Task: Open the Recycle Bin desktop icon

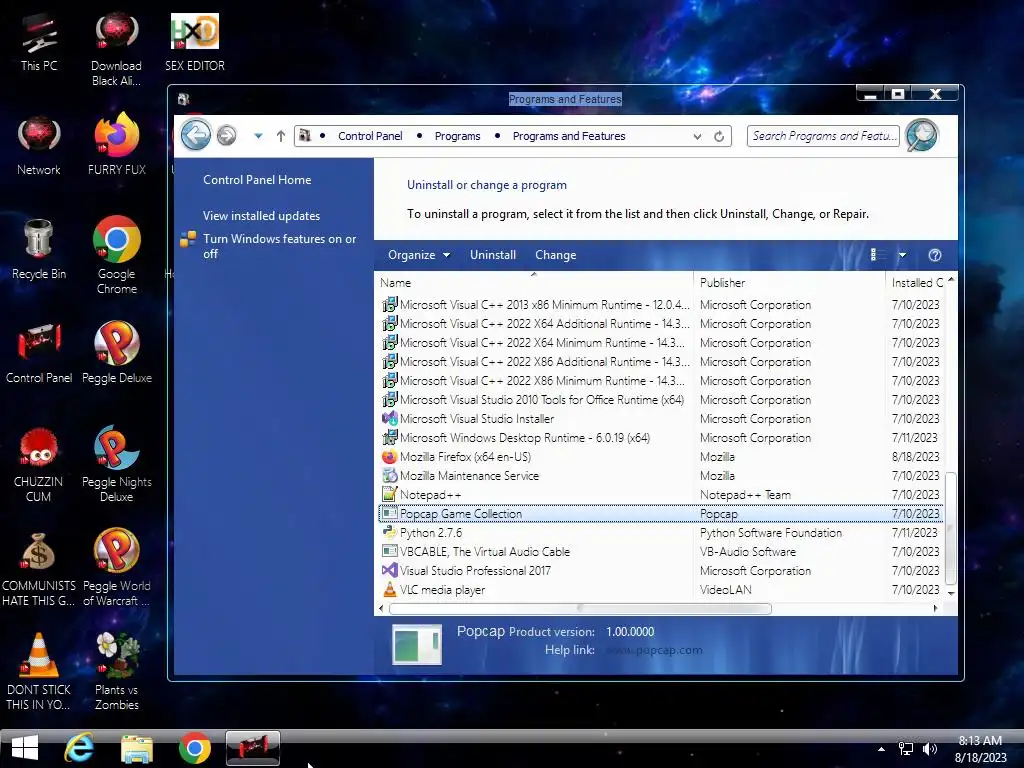Action: [39, 249]
